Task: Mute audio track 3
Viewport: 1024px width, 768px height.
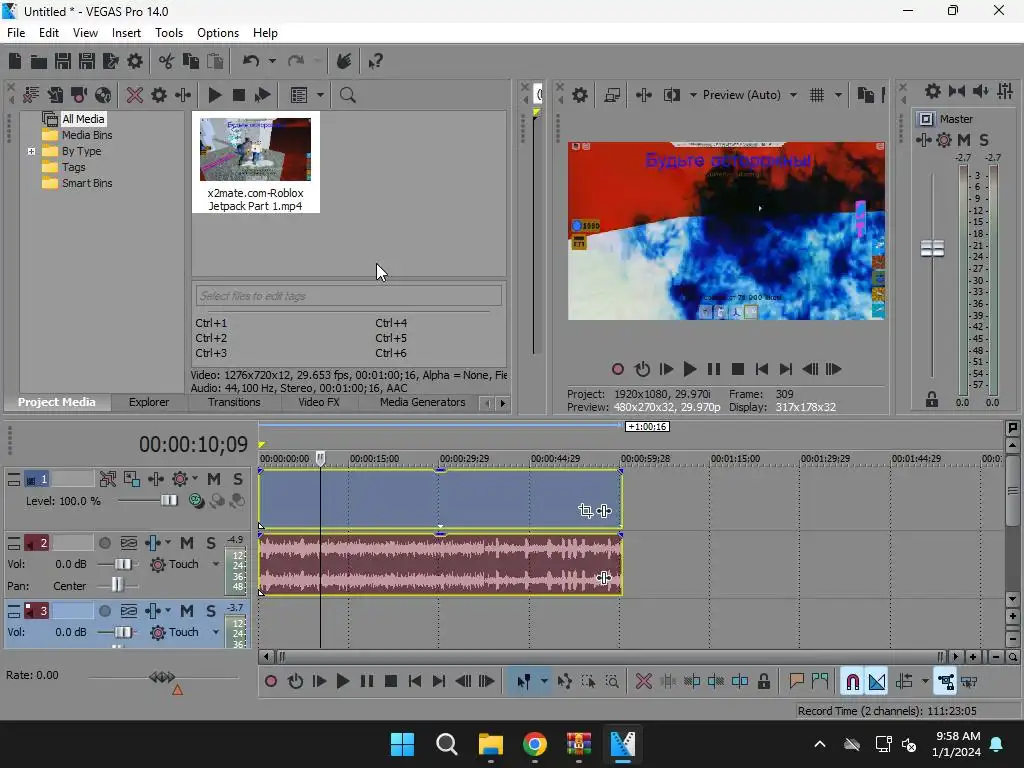Action: pos(187,611)
